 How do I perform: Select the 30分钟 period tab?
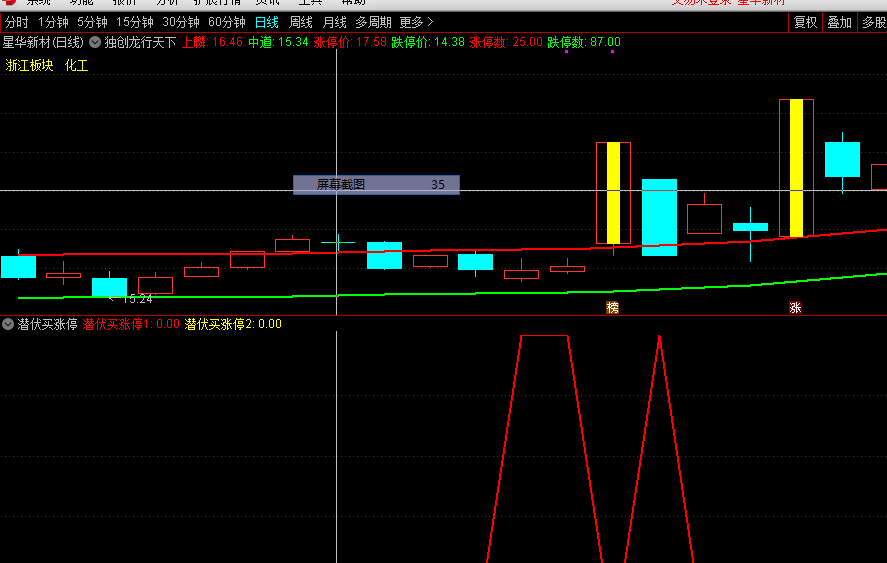(x=180, y=23)
